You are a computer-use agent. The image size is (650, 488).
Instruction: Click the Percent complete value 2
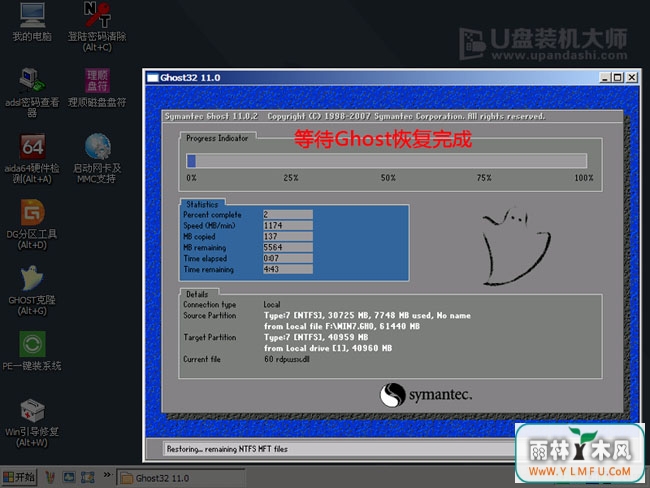(288, 214)
